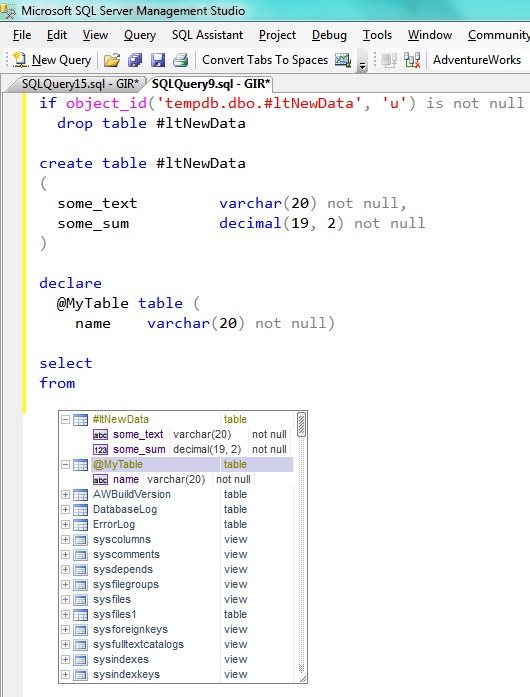Open the Window menu
This screenshot has height=697, width=530.
click(x=430, y=35)
